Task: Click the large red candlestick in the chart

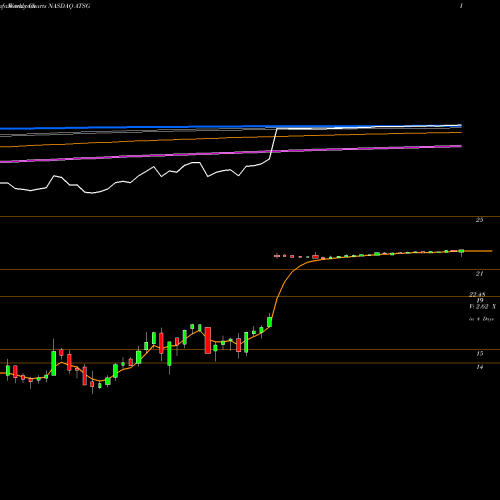Action: point(208,340)
